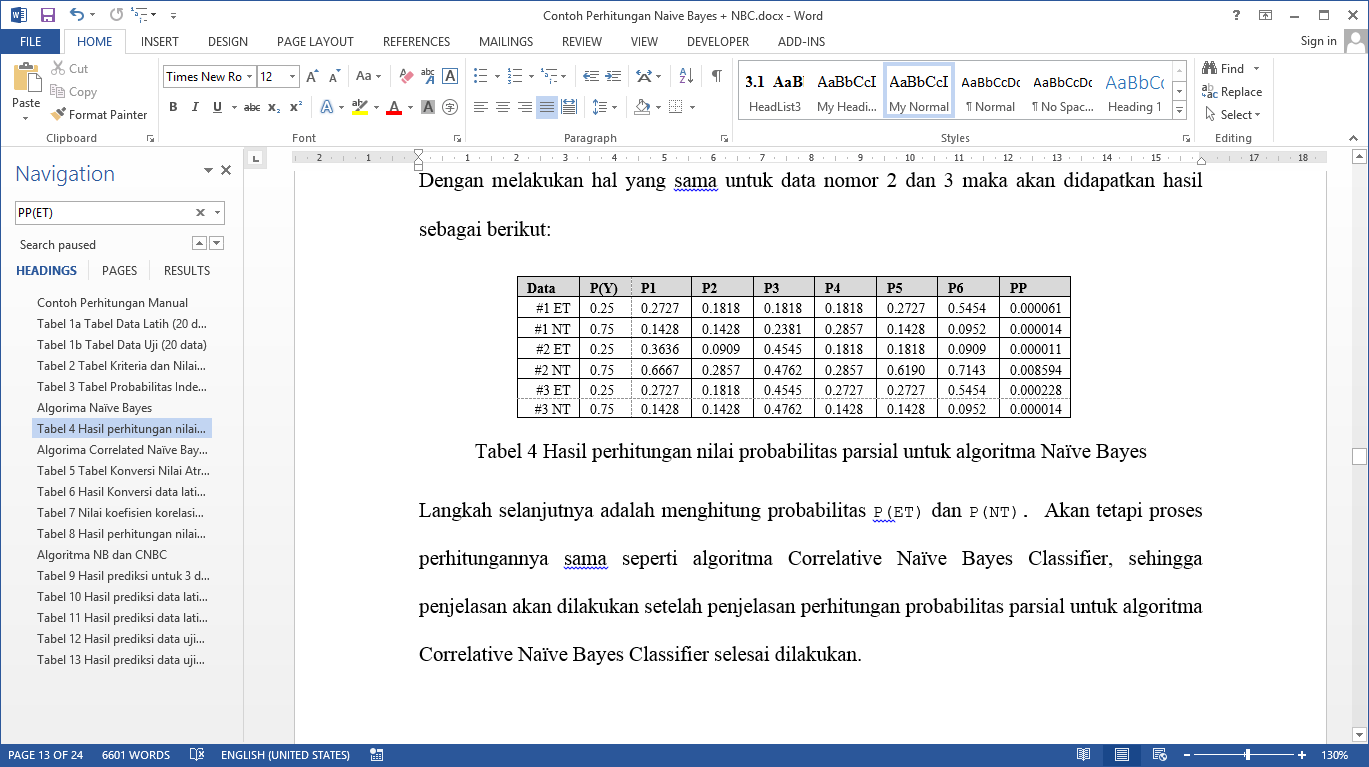
Task: Toggle Justify paragraph alignment
Action: (x=546, y=107)
